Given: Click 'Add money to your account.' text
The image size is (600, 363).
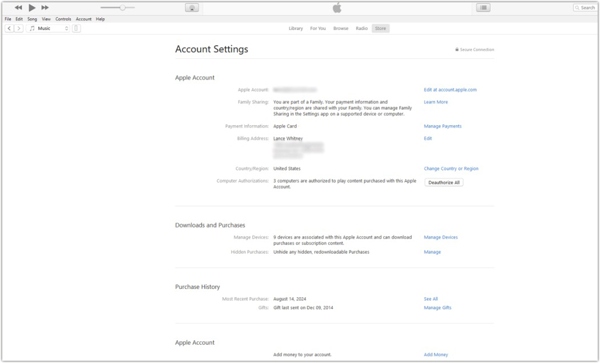Looking at the screenshot, I should tap(302, 355).
